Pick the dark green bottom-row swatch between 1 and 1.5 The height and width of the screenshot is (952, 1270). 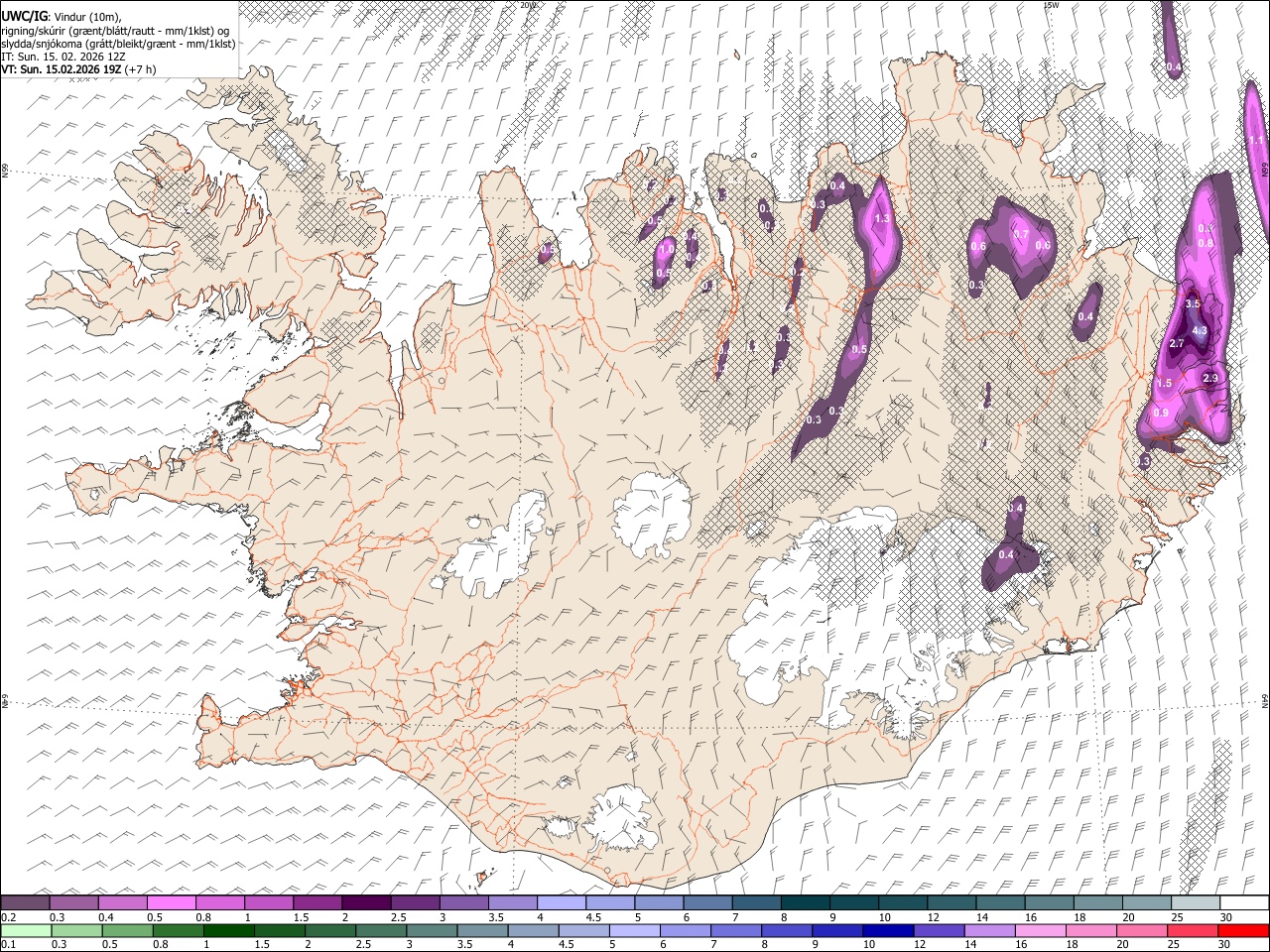tap(229, 930)
